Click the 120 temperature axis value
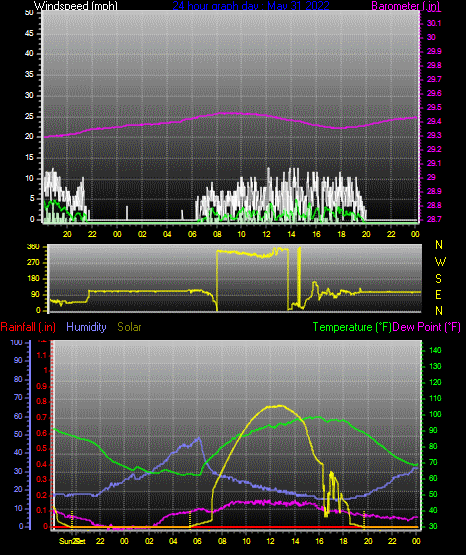 435,383
